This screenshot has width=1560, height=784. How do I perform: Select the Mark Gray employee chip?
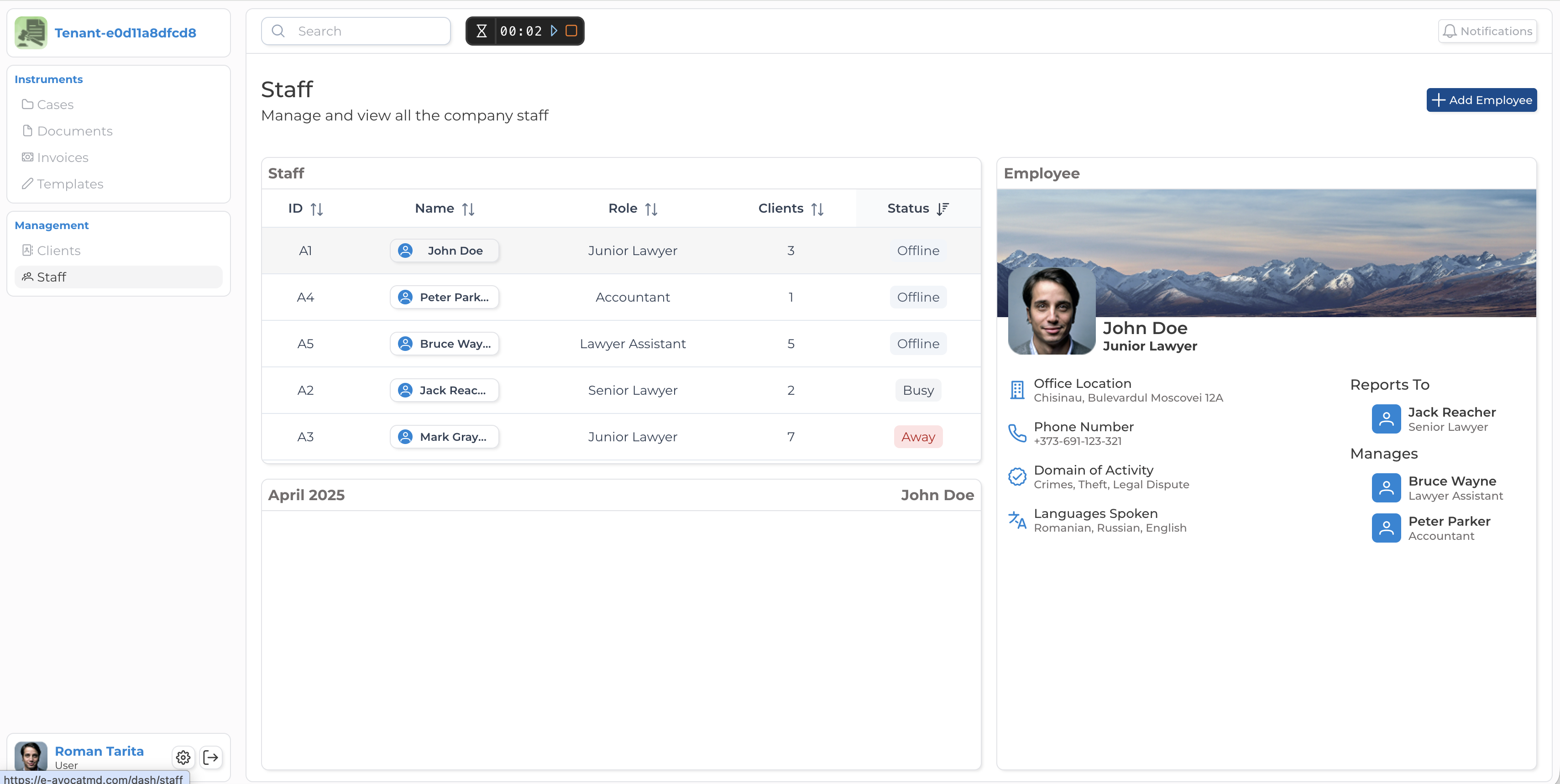click(444, 437)
